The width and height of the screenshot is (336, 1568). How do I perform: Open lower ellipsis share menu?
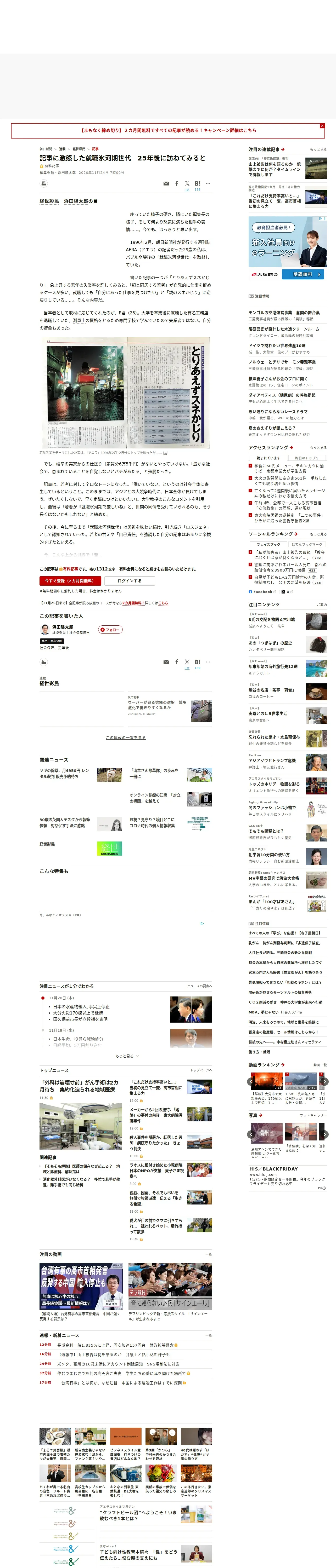coord(208,662)
